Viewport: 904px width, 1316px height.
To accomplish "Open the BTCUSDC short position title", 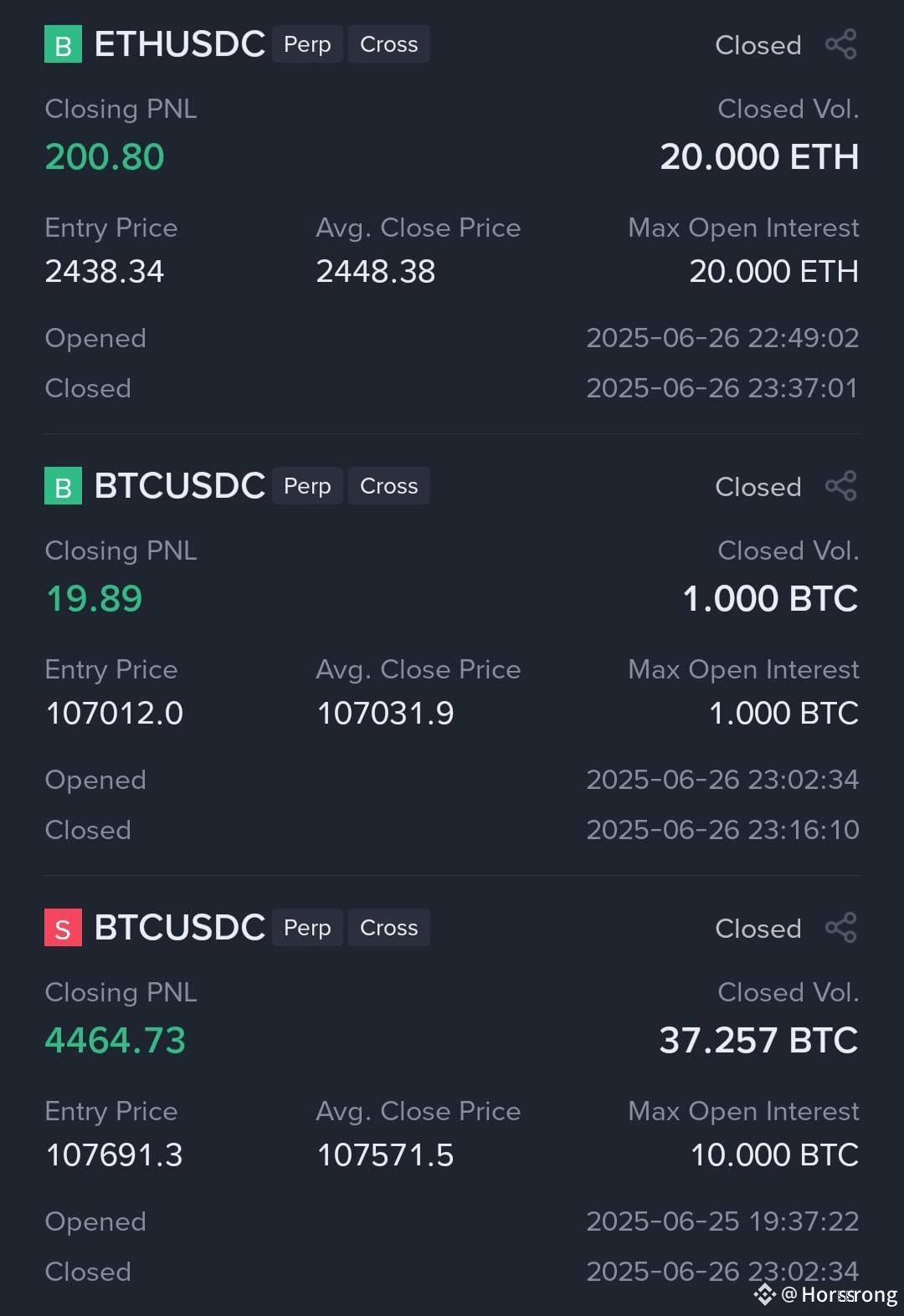I will pos(180,928).
